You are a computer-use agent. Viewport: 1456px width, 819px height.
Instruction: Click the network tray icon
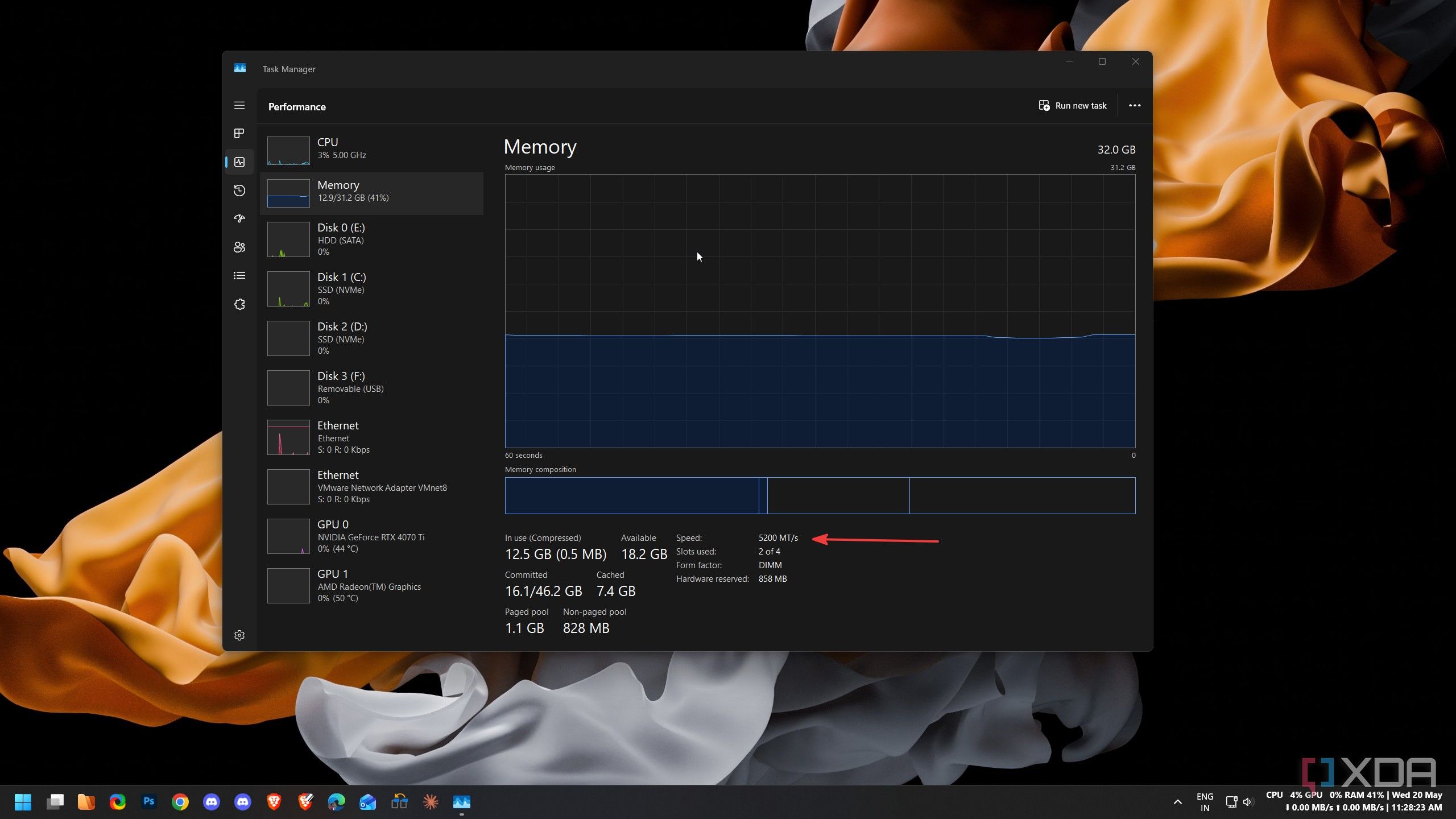tap(1231, 802)
